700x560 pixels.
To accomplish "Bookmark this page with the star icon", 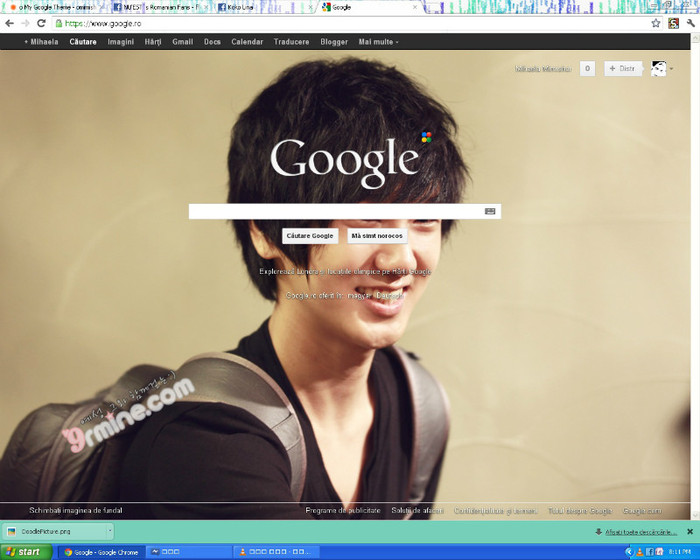I will click(656, 23).
